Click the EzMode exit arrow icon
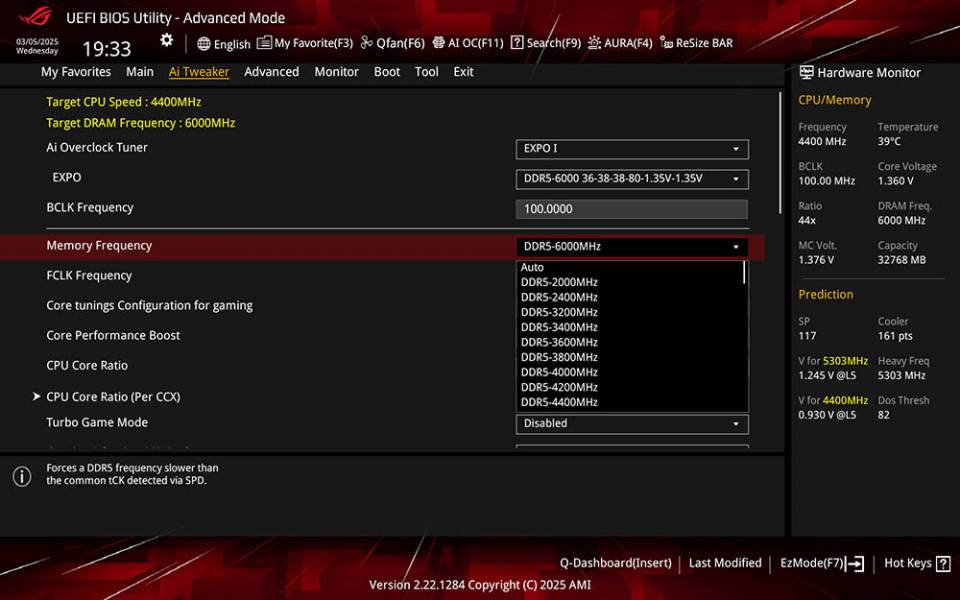Image resolution: width=960 pixels, height=600 pixels. click(x=855, y=563)
